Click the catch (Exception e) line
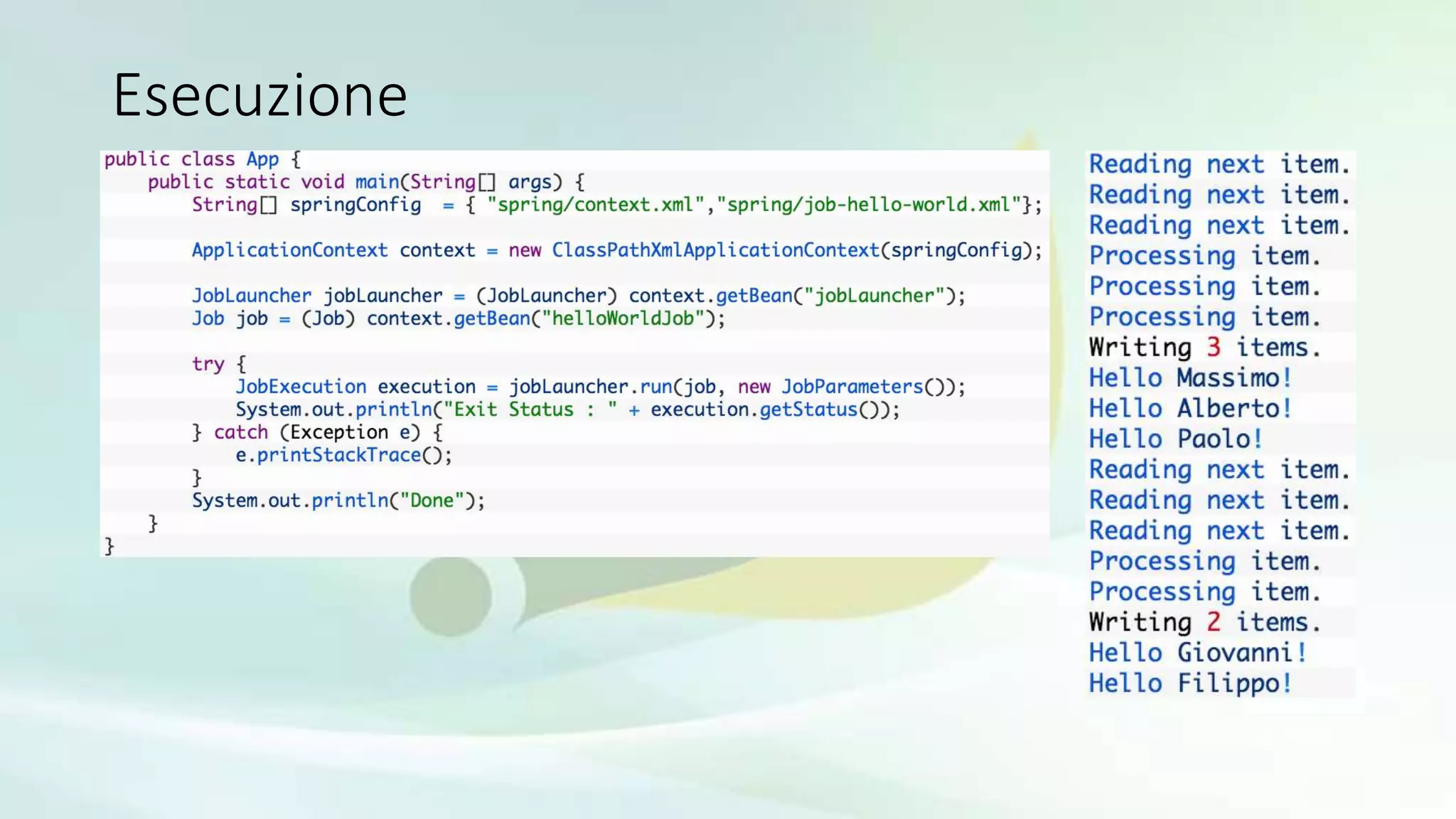Screen dimensions: 1456x819 click(x=317, y=432)
